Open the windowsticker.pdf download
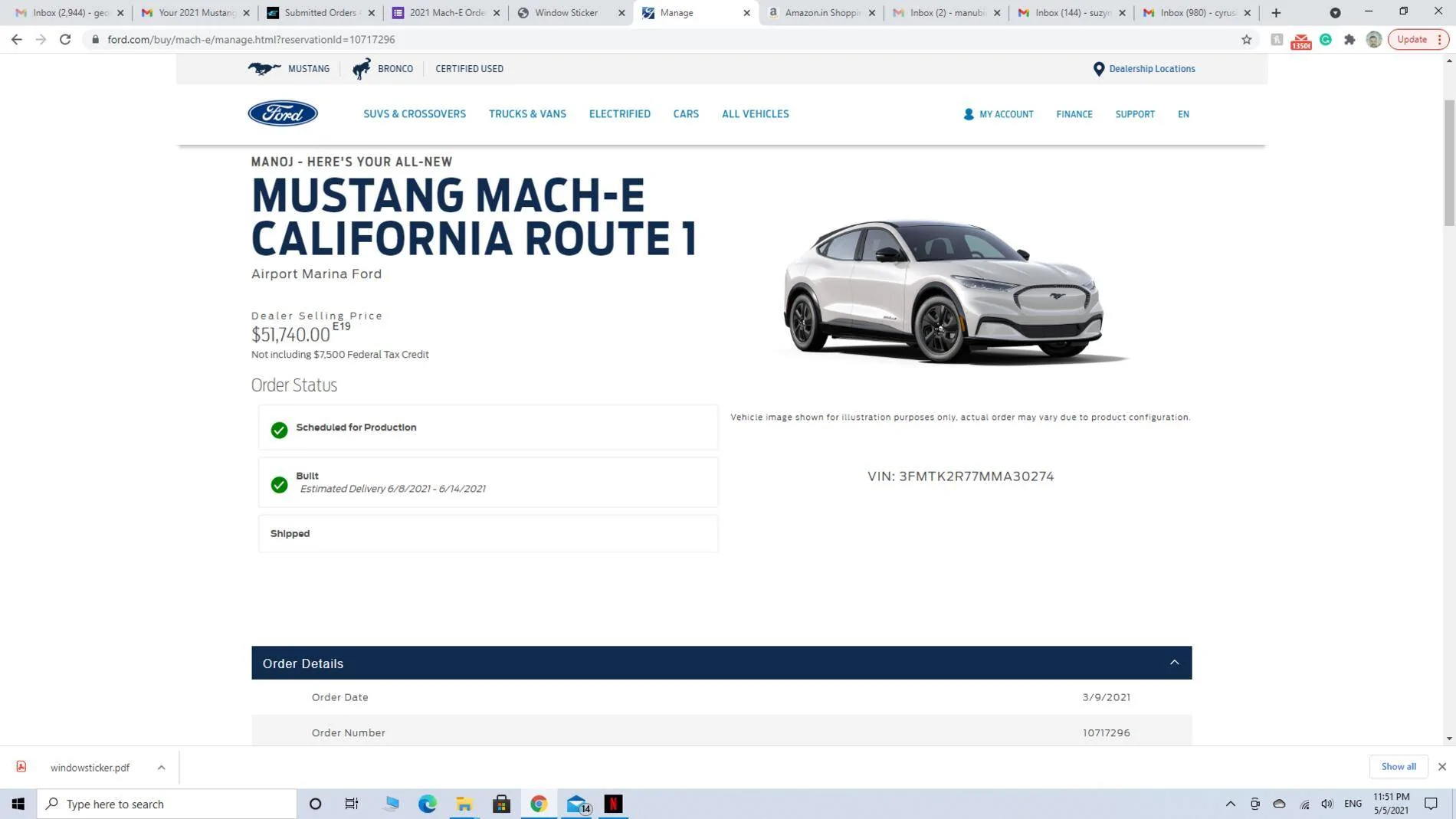This screenshot has width=1456, height=819. [x=90, y=767]
